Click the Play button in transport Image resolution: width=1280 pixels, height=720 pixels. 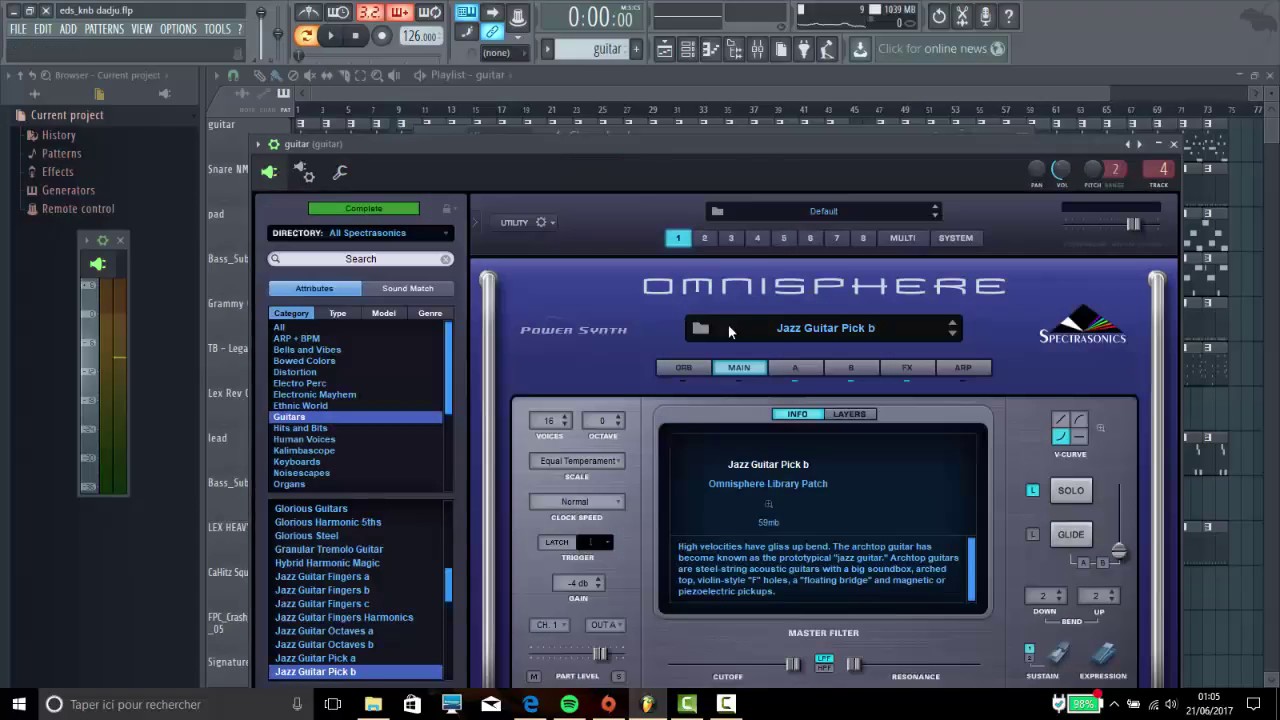click(331, 36)
